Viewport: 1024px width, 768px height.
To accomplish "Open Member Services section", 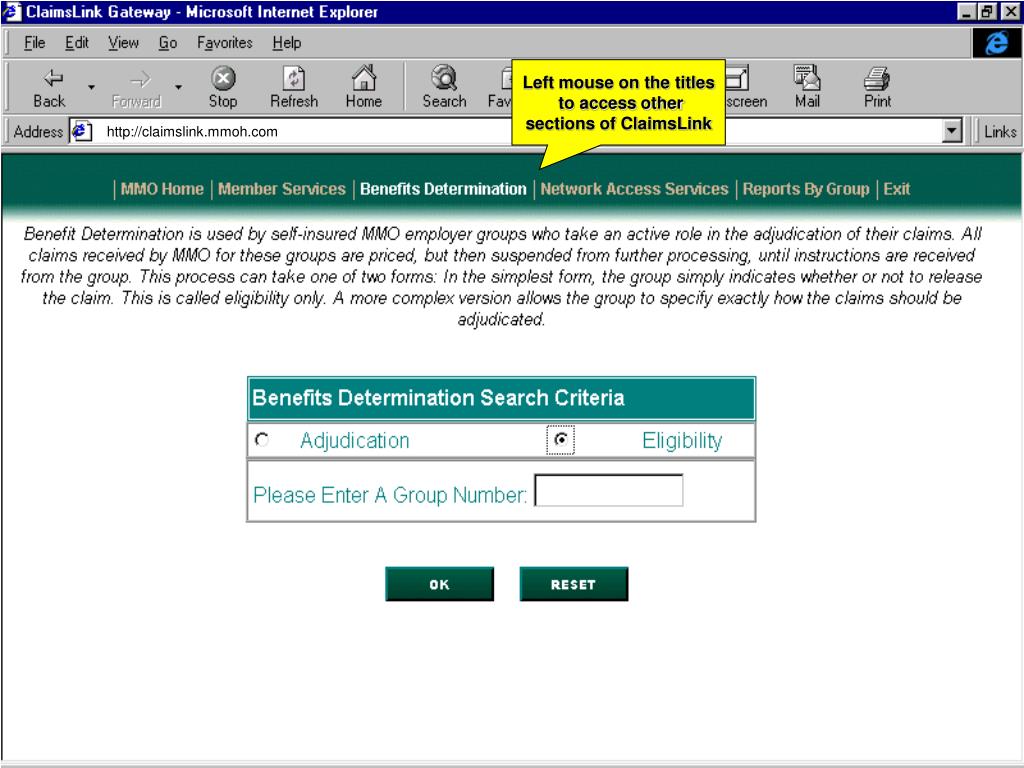I will click(x=281, y=189).
